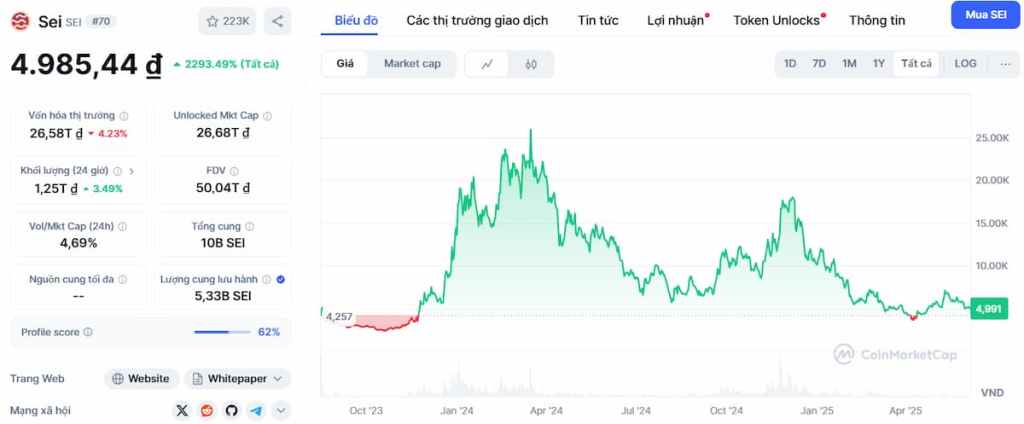The image size is (1024, 424).
Task: Switch to candlestick chart icon
Action: click(x=531, y=64)
